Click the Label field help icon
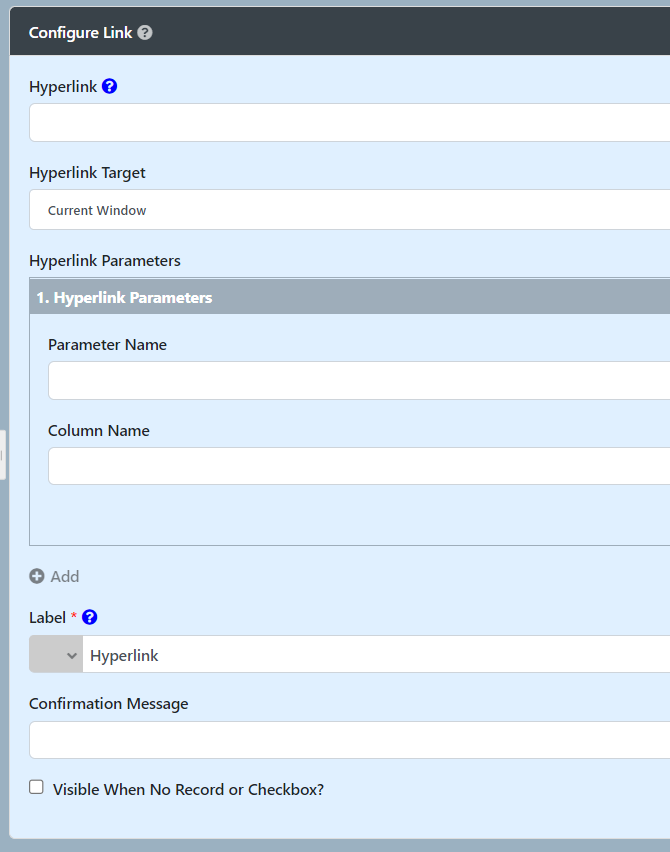670x852 pixels. pos(90,617)
